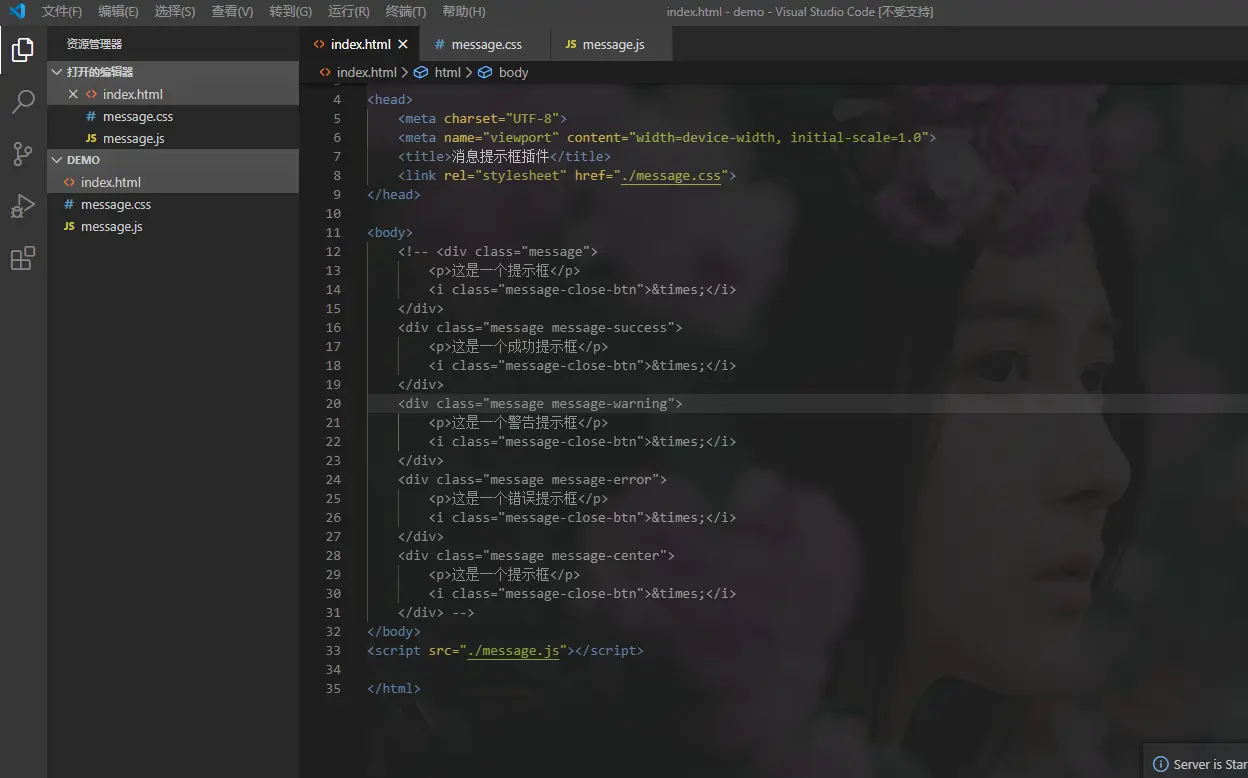The width and height of the screenshot is (1248, 778).
Task: Click the message-error div line
Action: 532,479
